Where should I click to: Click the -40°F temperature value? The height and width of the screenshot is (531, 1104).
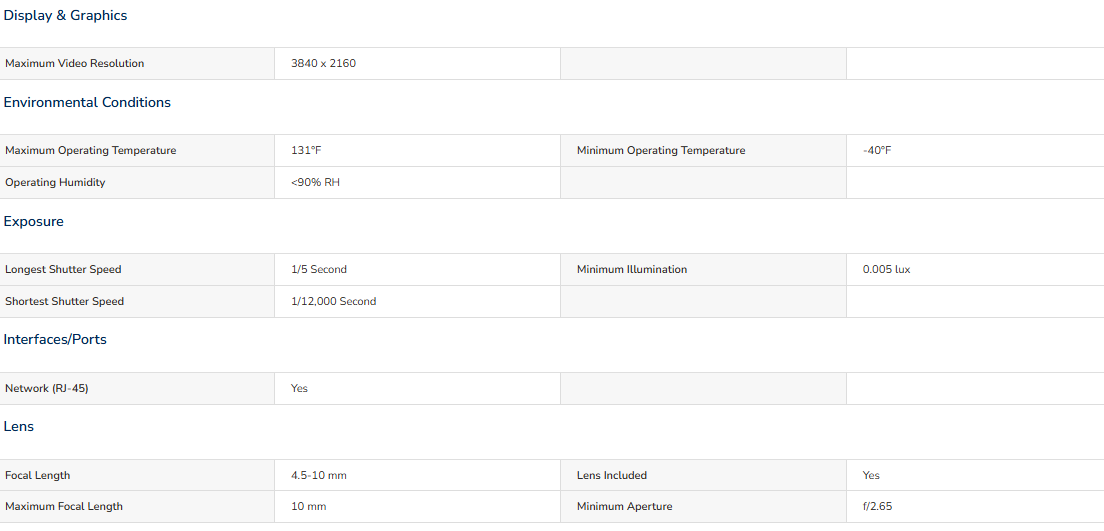[x=876, y=150]
